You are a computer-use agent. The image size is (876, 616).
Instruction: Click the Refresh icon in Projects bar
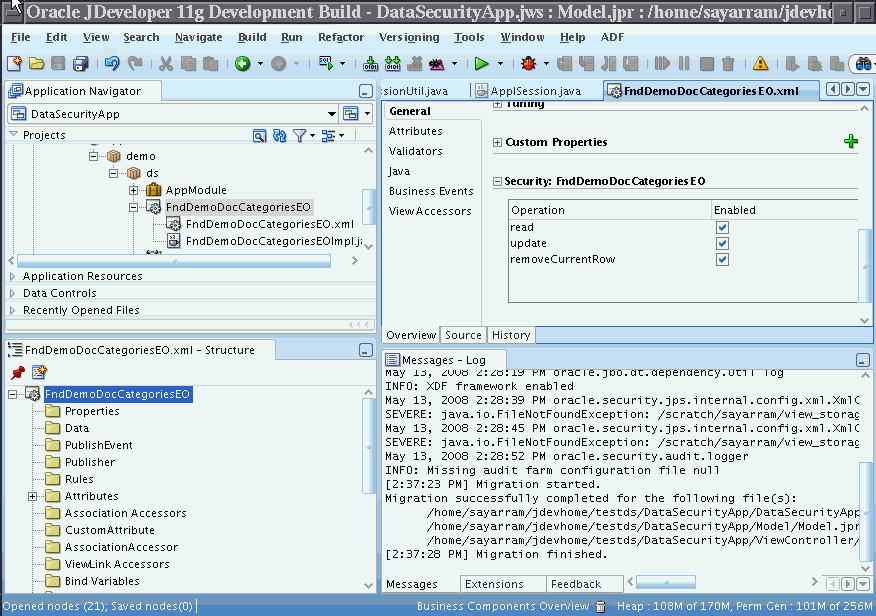[279, 136]
